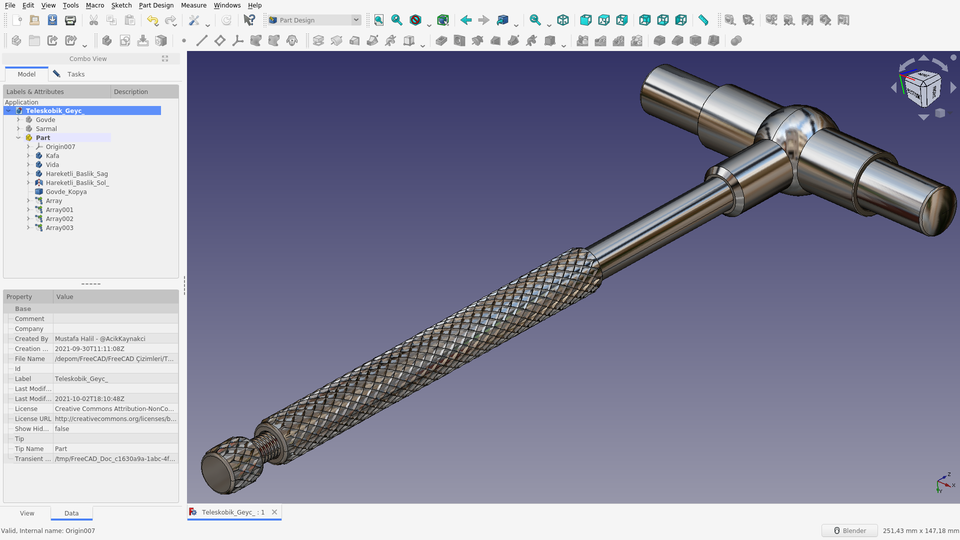Close the Teleskobik_Geyc_ document tab
This screenshot has height=540, width=960.
pyautogui.click(x=274, y=512)
